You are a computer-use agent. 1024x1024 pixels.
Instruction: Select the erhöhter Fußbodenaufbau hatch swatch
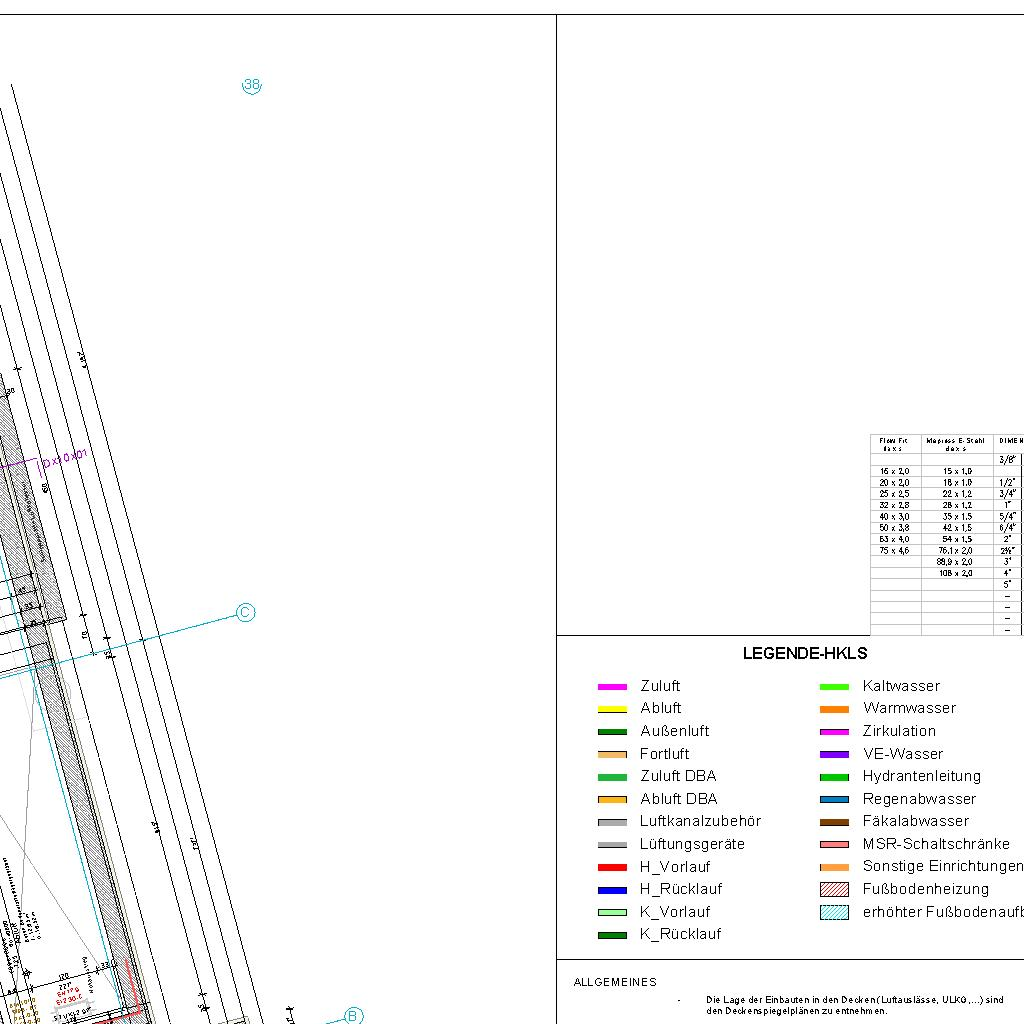834,912
